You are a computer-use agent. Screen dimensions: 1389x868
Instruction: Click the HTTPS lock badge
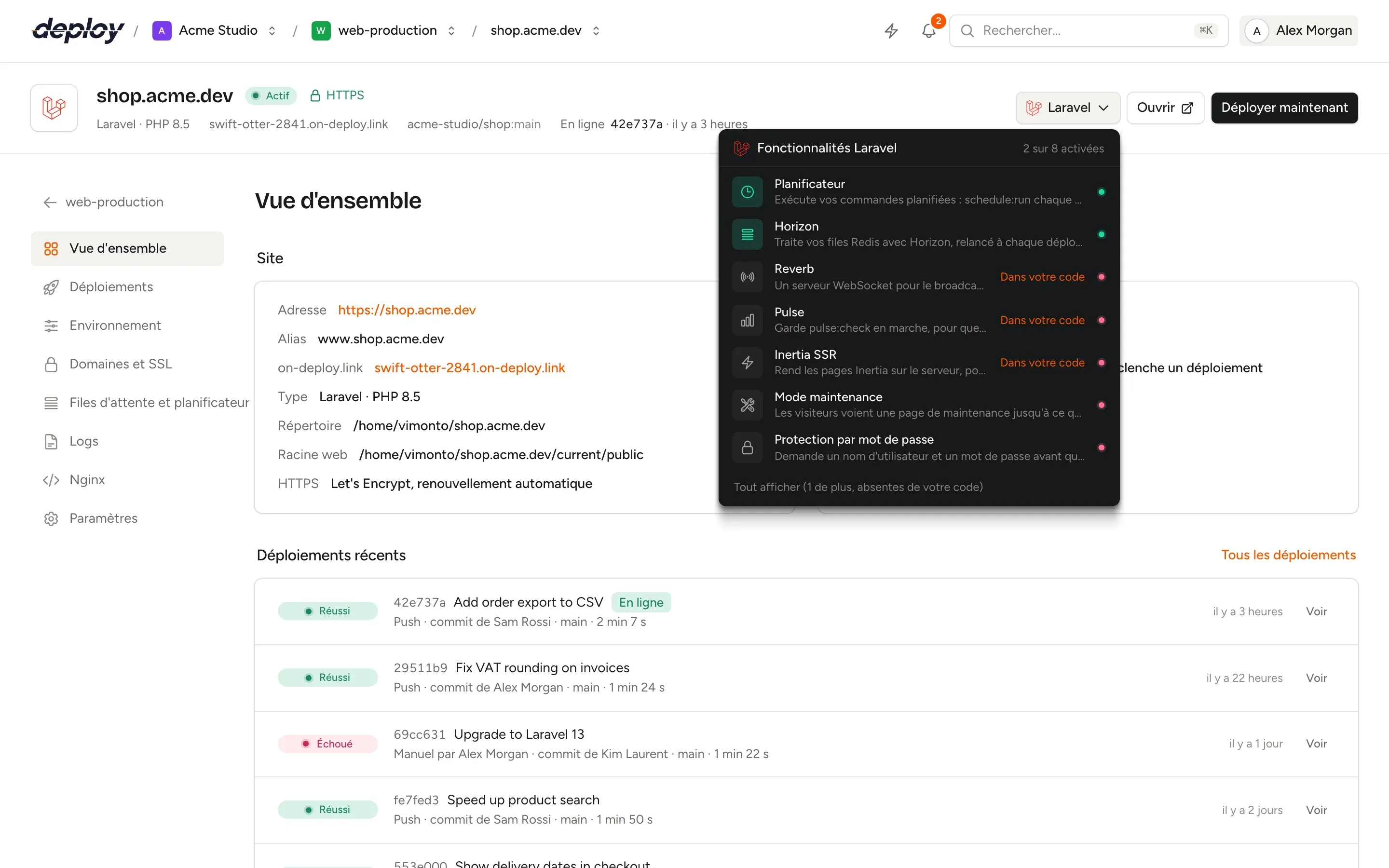337,95
